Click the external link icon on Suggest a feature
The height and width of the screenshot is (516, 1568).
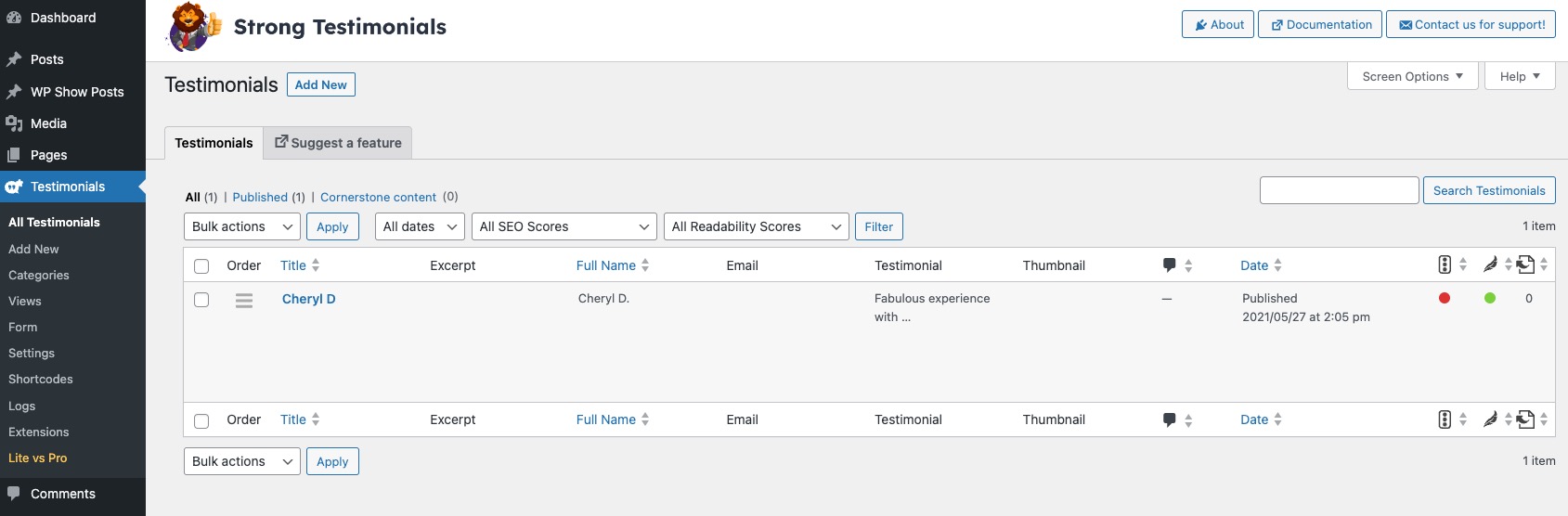[x=281, y=142]
